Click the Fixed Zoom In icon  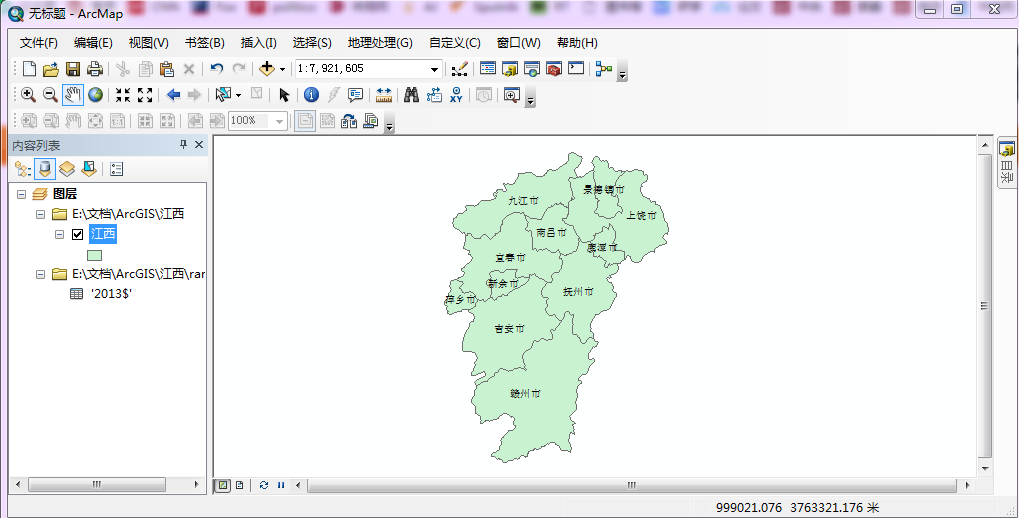(123, 95)
